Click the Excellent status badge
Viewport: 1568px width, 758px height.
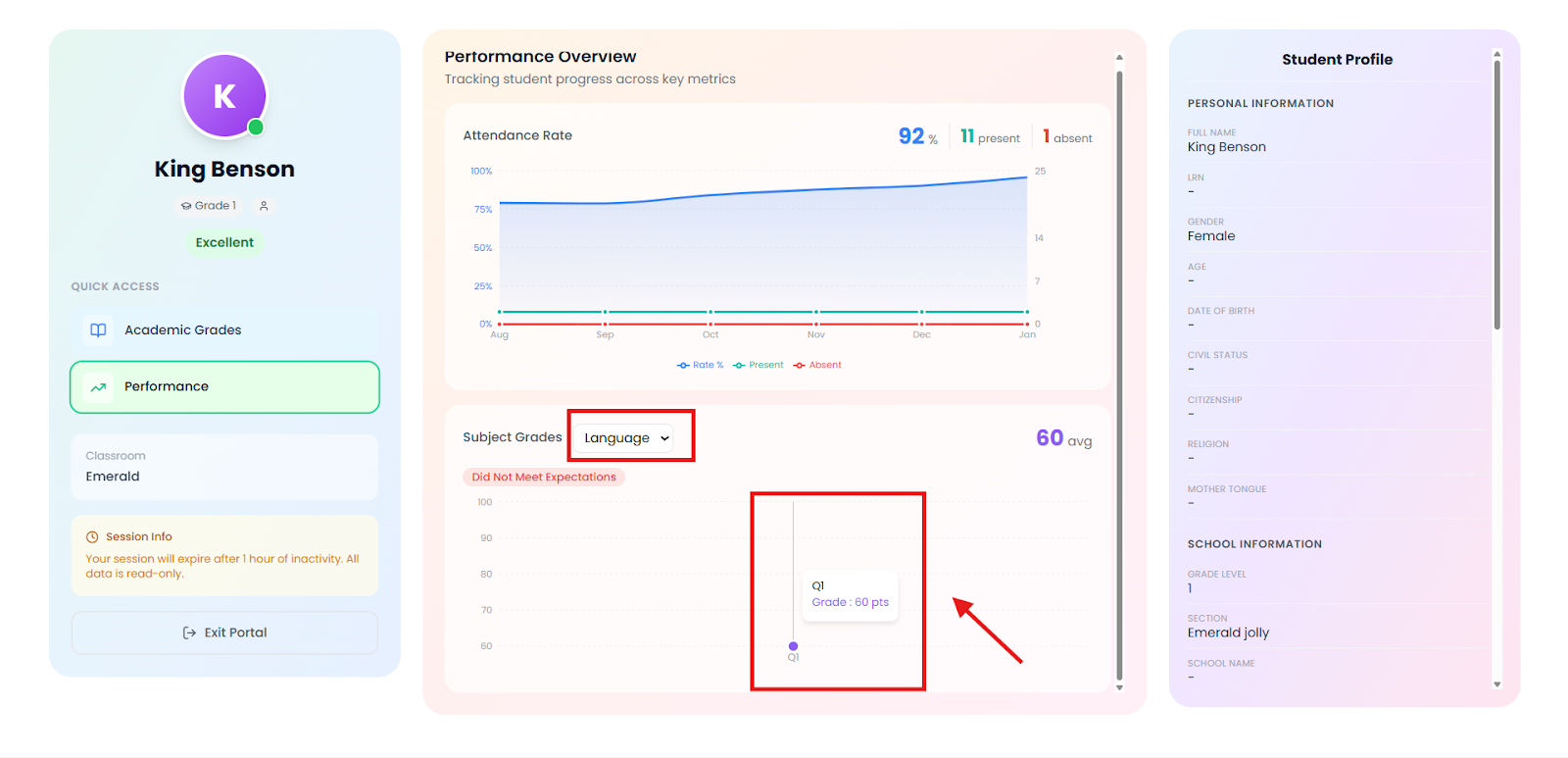tap(224, 242)
